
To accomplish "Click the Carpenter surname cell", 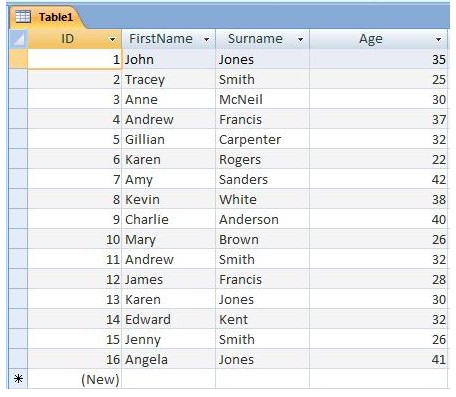I will click(263, 139).
